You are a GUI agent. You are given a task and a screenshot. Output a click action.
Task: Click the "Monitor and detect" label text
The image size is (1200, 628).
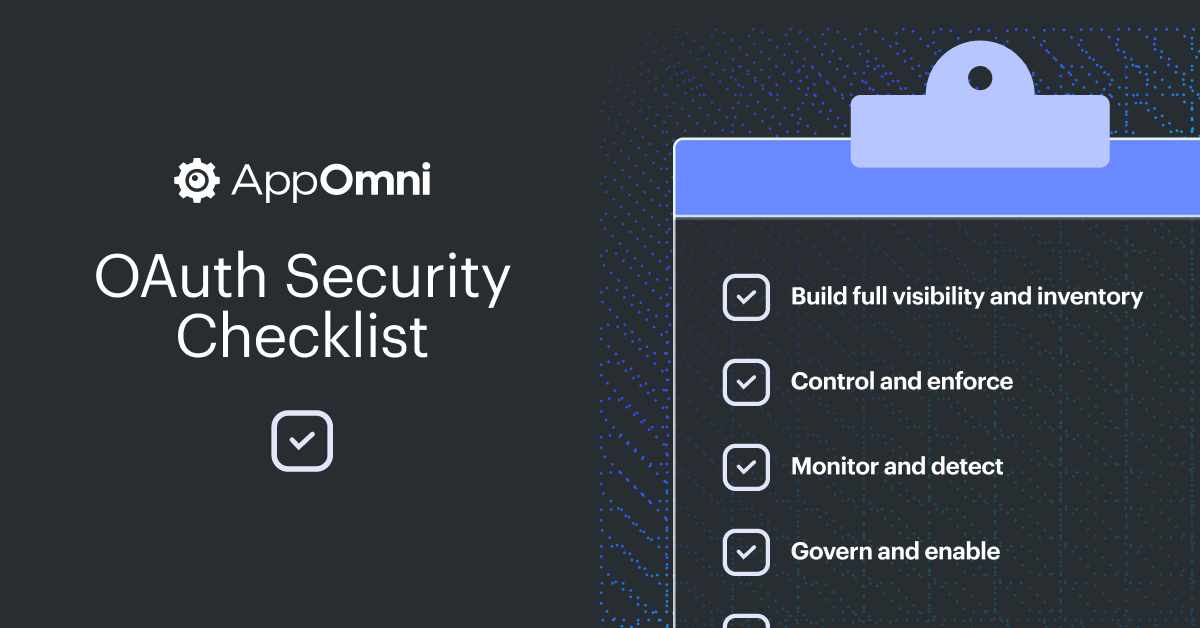tap(897, 466)
